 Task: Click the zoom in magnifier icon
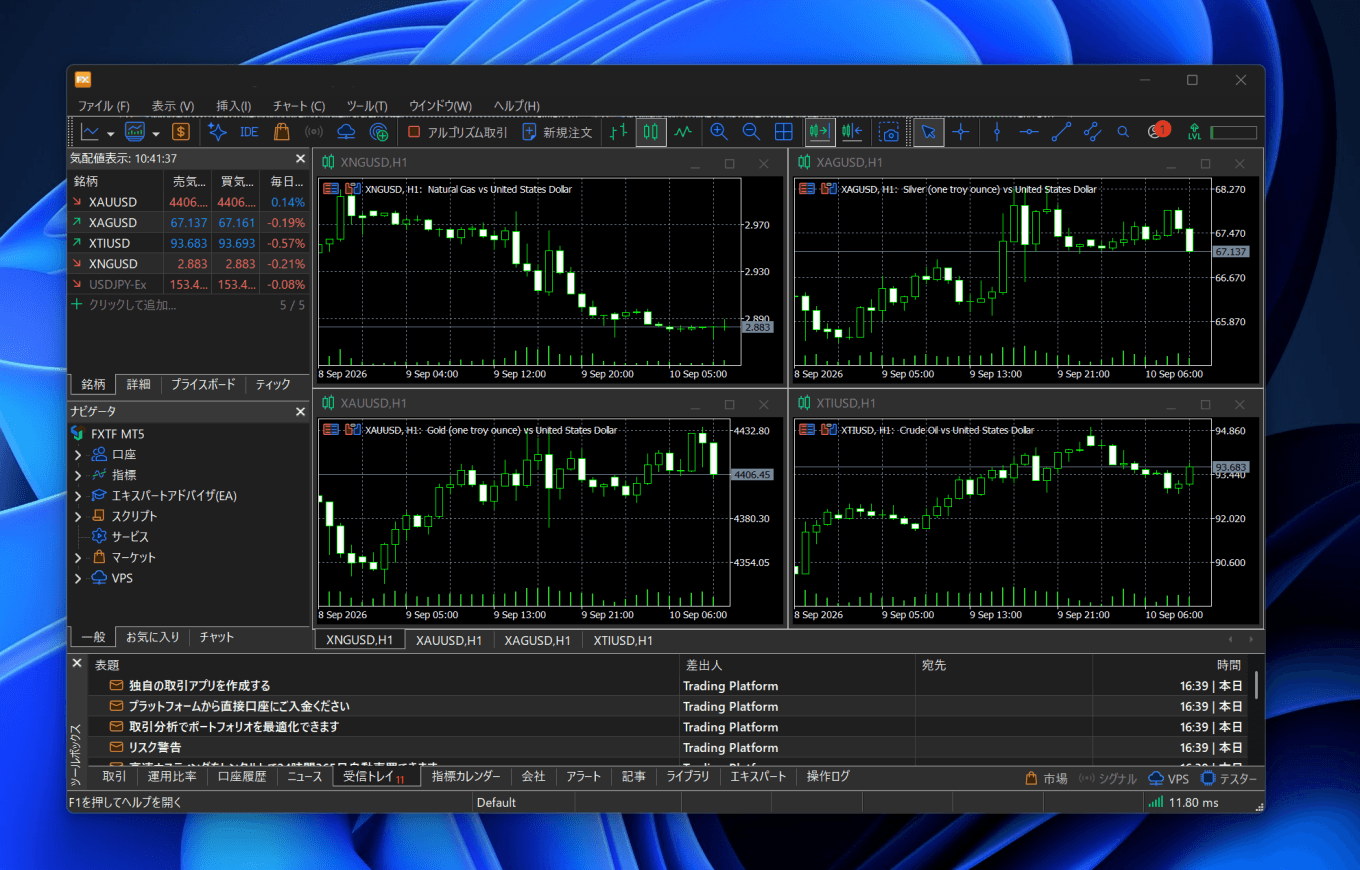pos(719,132)
